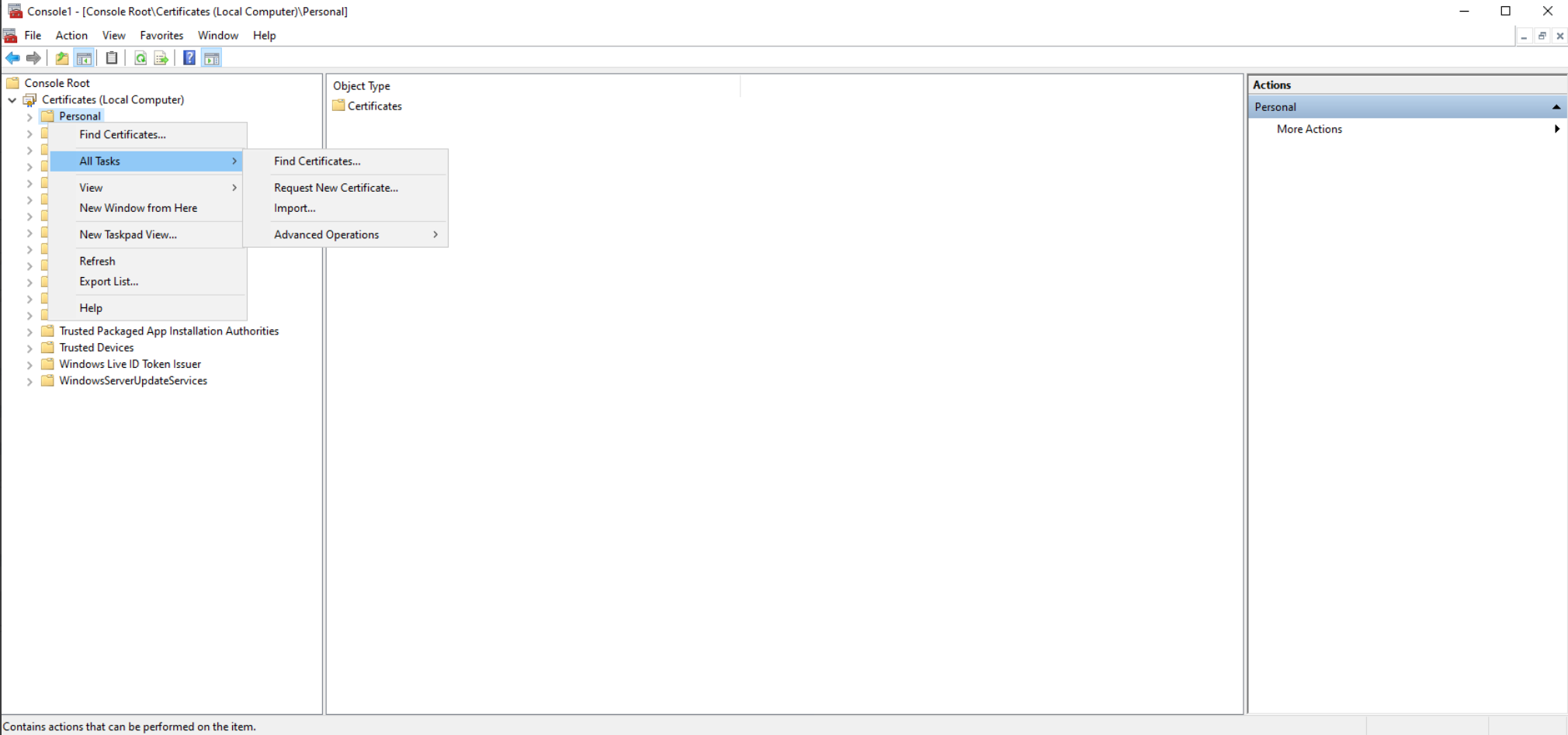Select Import from the All Tasks submenu
The image size is (1568, 735).
coord(294,208)
